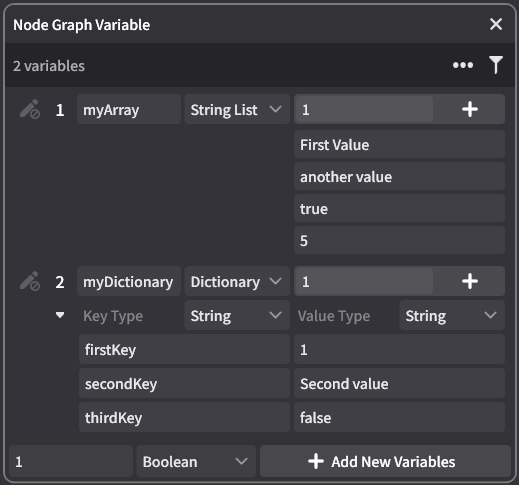Image resolution: width=519 pixels, height=485 pixels.
Task: Click the 2 variables count text
Action: point(49,66)
